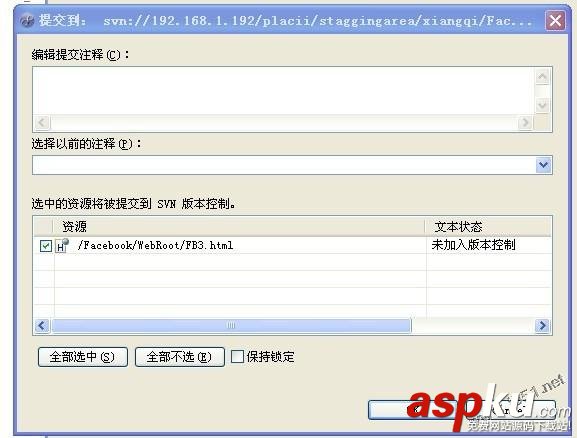Click comment box scroll left arrow

pos(42,122)
